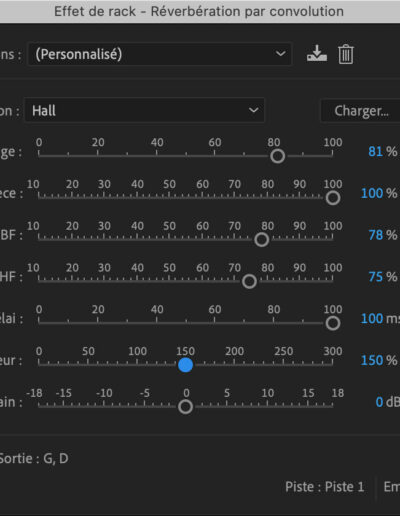Screen dimensions: 400x516
Task: Click the blue width slider handle at 150
Action: point(185,365)
